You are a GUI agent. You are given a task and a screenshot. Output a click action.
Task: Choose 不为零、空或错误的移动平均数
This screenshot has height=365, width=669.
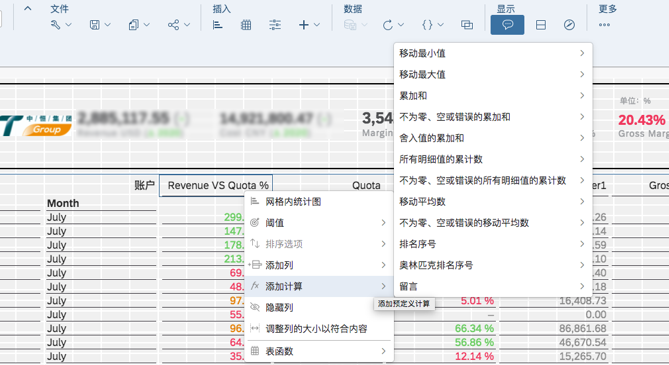coord(493,223)
